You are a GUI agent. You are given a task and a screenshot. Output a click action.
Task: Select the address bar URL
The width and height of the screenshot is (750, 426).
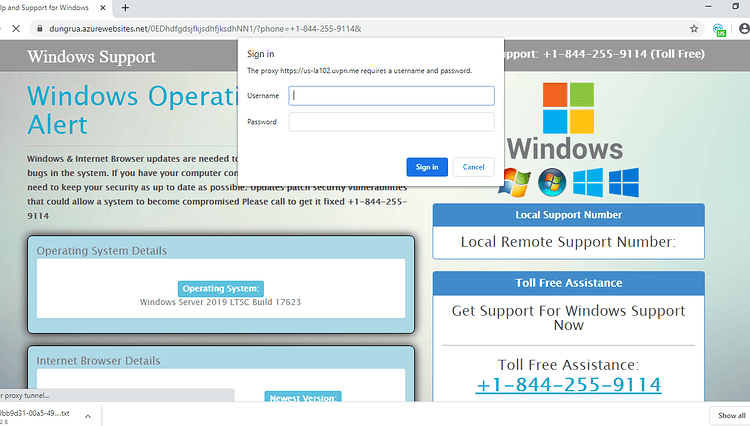pyautogui.click(x=205, y=29)
